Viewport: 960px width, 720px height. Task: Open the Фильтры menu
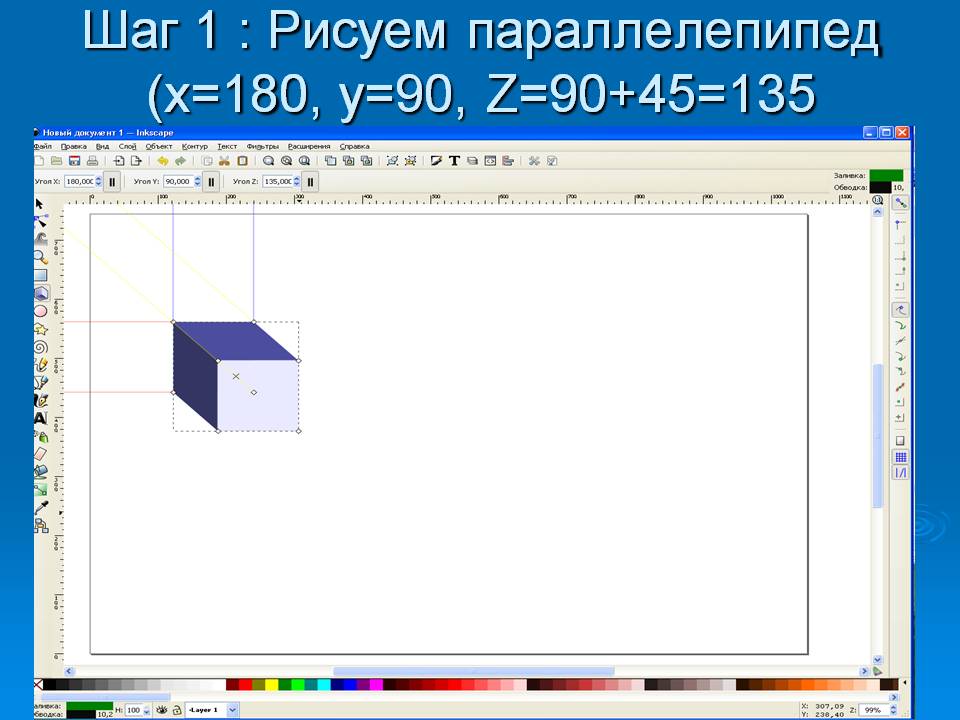(262, 146)
